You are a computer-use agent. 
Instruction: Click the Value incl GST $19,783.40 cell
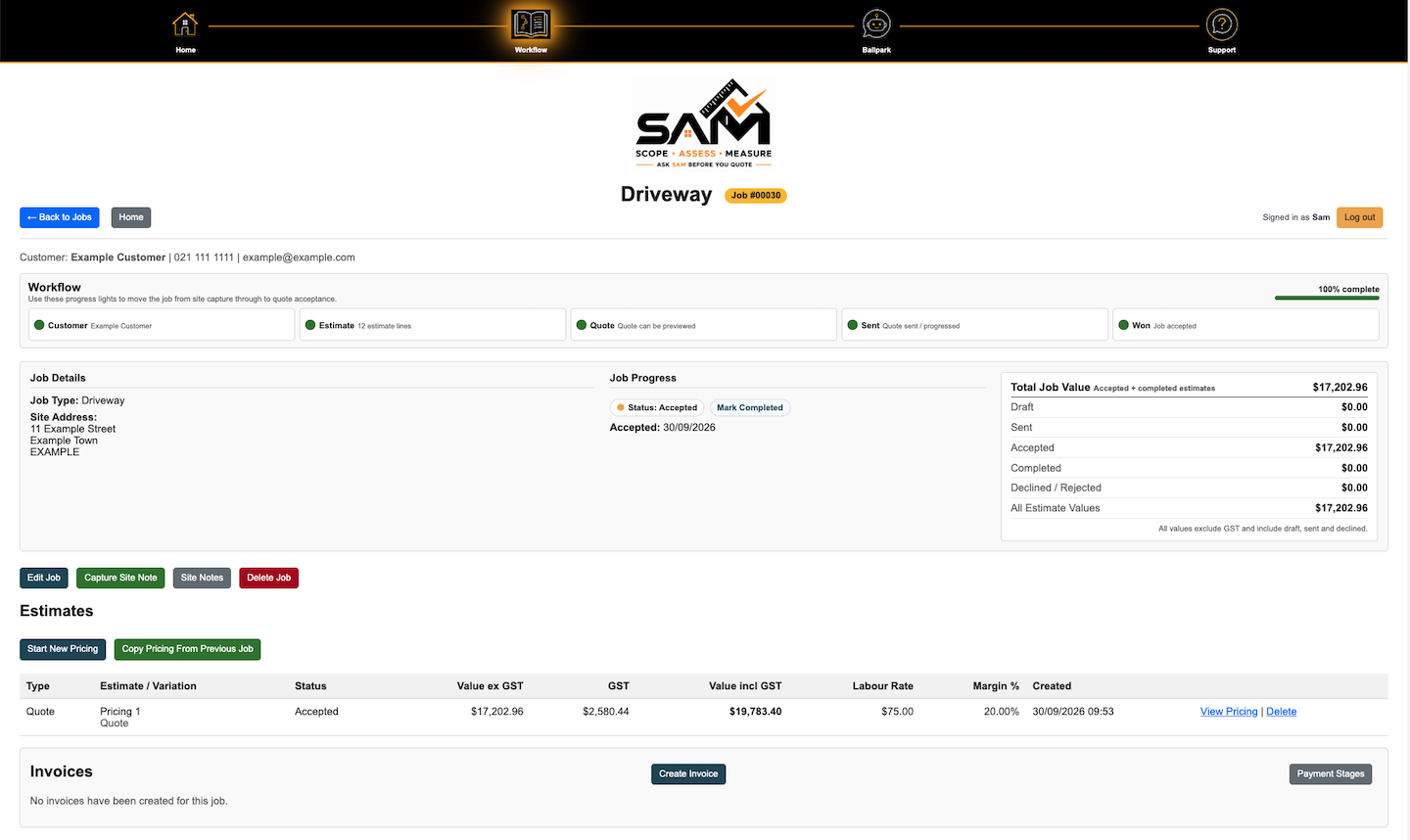coord(755,712)
